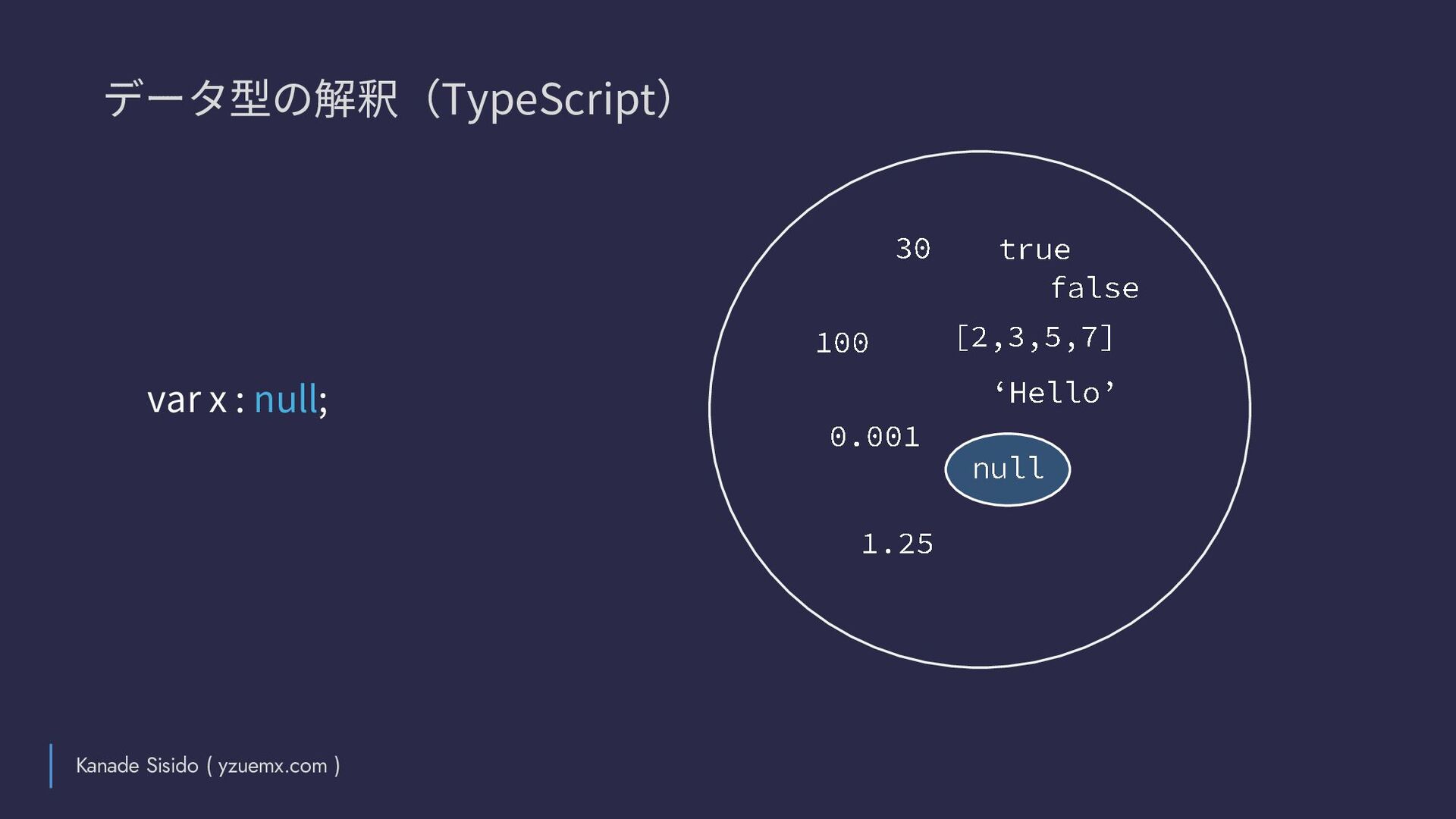Select the array [2,3,5,7] text
Viewport: 1456px width, 819px height.
[x=1034, y=337]
